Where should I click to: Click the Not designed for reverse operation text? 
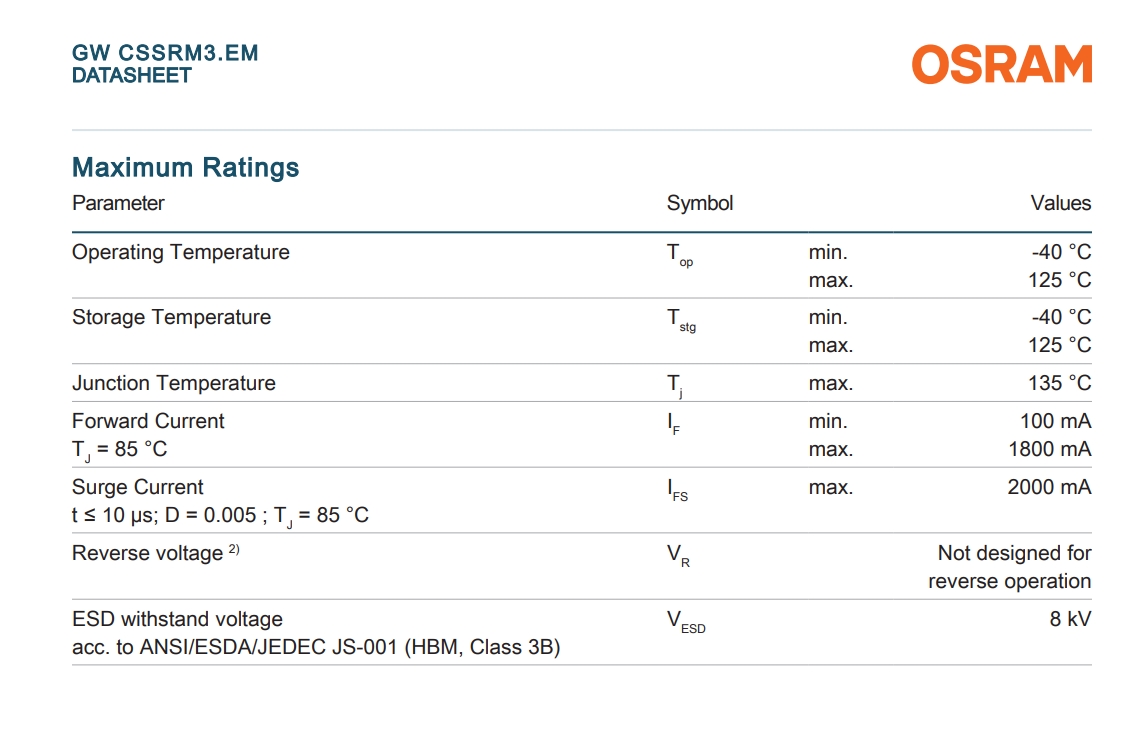(x=1012, y=567)
